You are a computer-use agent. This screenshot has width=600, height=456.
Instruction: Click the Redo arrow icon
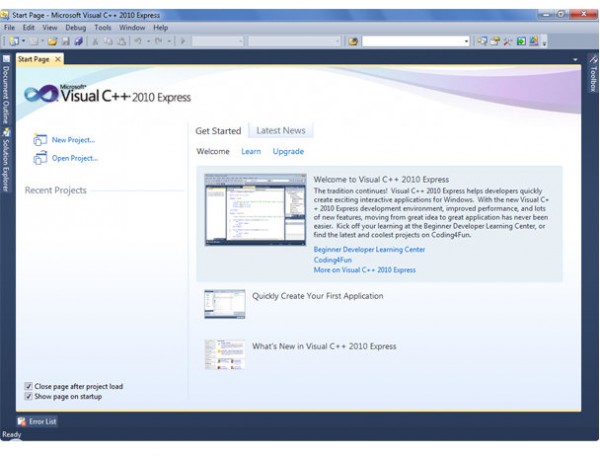[158, 41]
